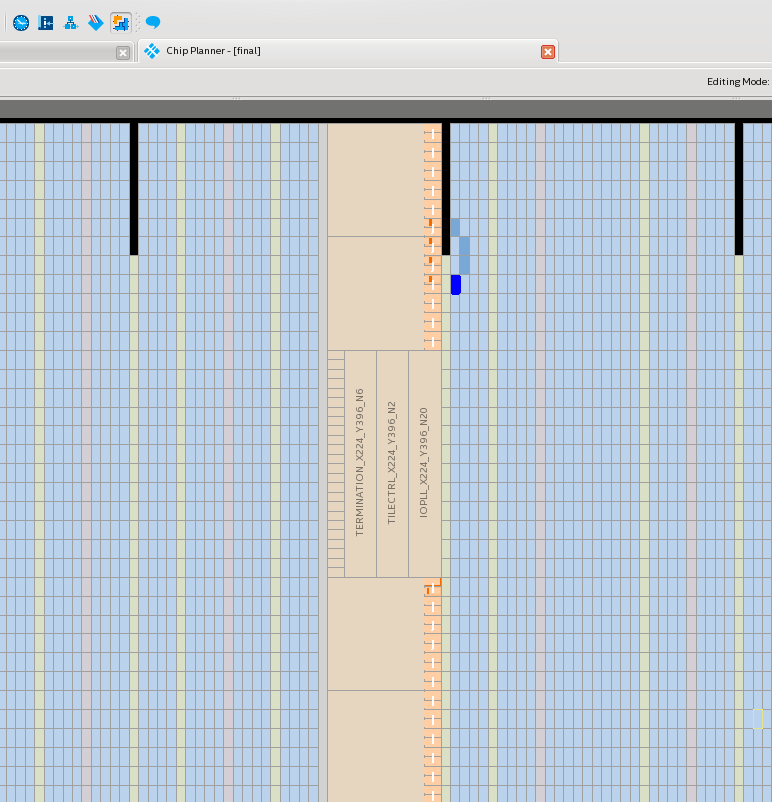772x802 pixels.
Task: Click the speech bubble help icon
Action: pyautogui.click(x=153, y=22)
